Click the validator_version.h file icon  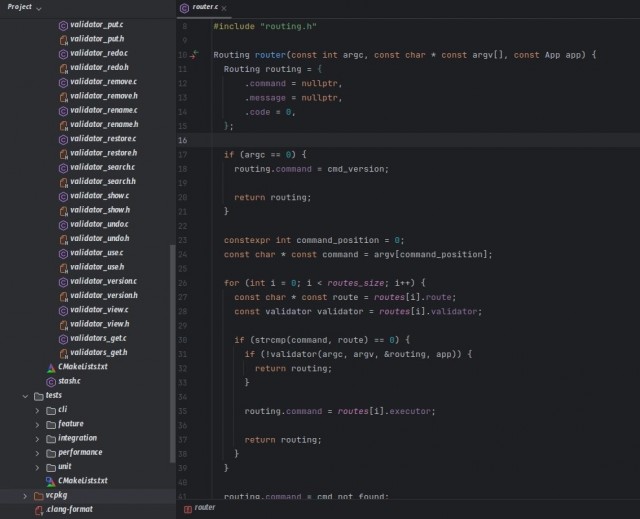pos(63,297)
